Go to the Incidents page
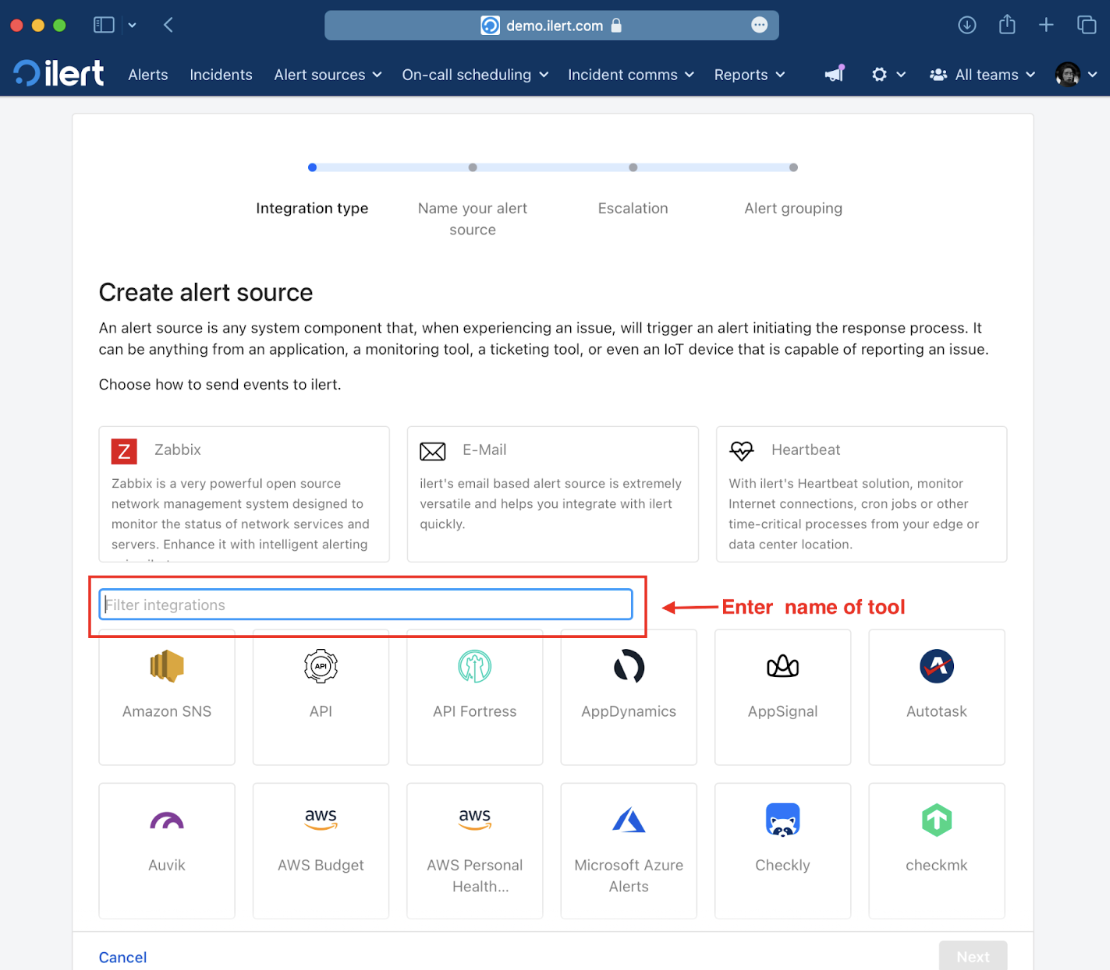Viewport: 1110px width, 970px height. click(x=221, y=74)
